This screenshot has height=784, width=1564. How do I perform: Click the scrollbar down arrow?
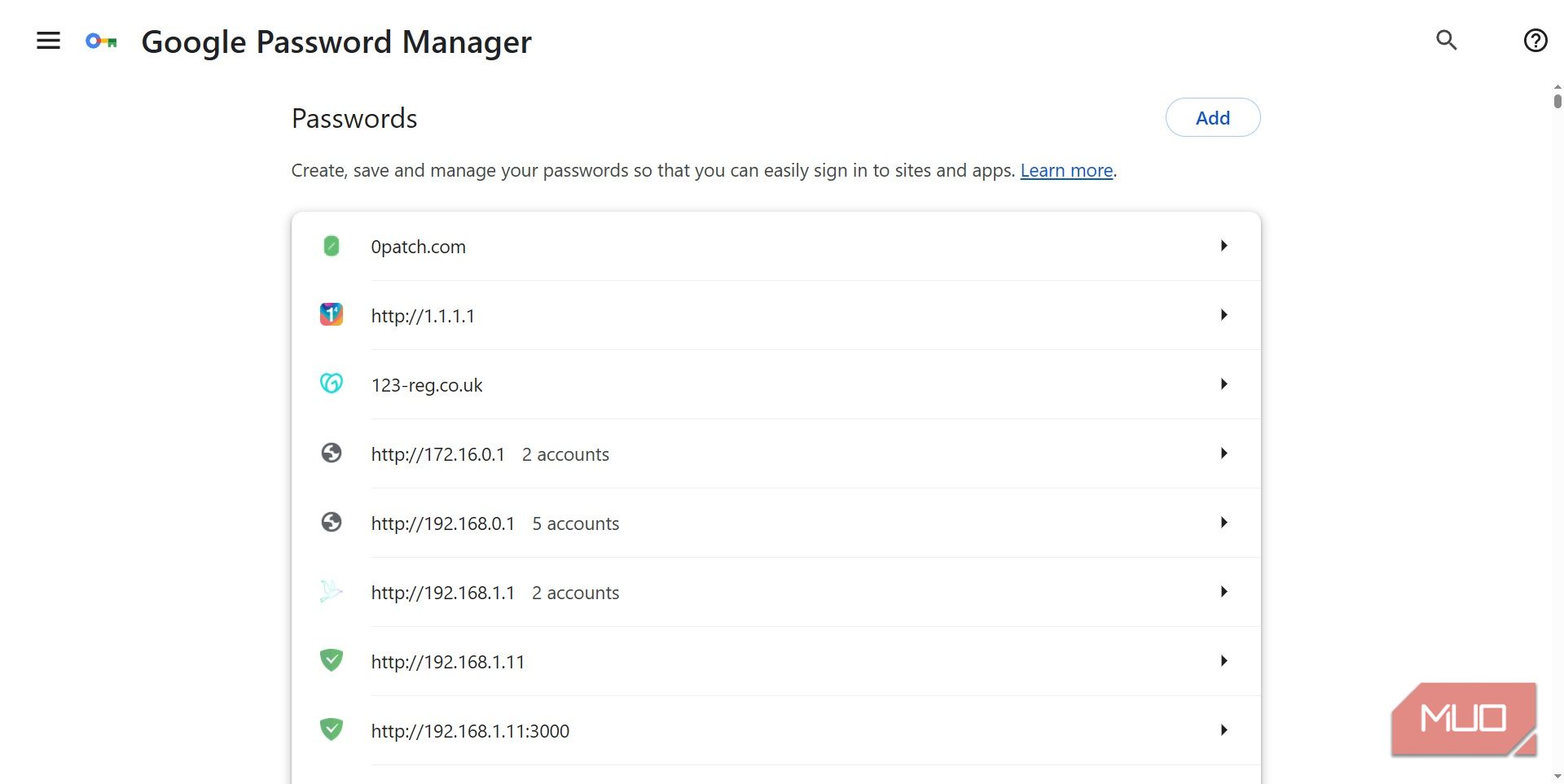(x=1557, y=777)
